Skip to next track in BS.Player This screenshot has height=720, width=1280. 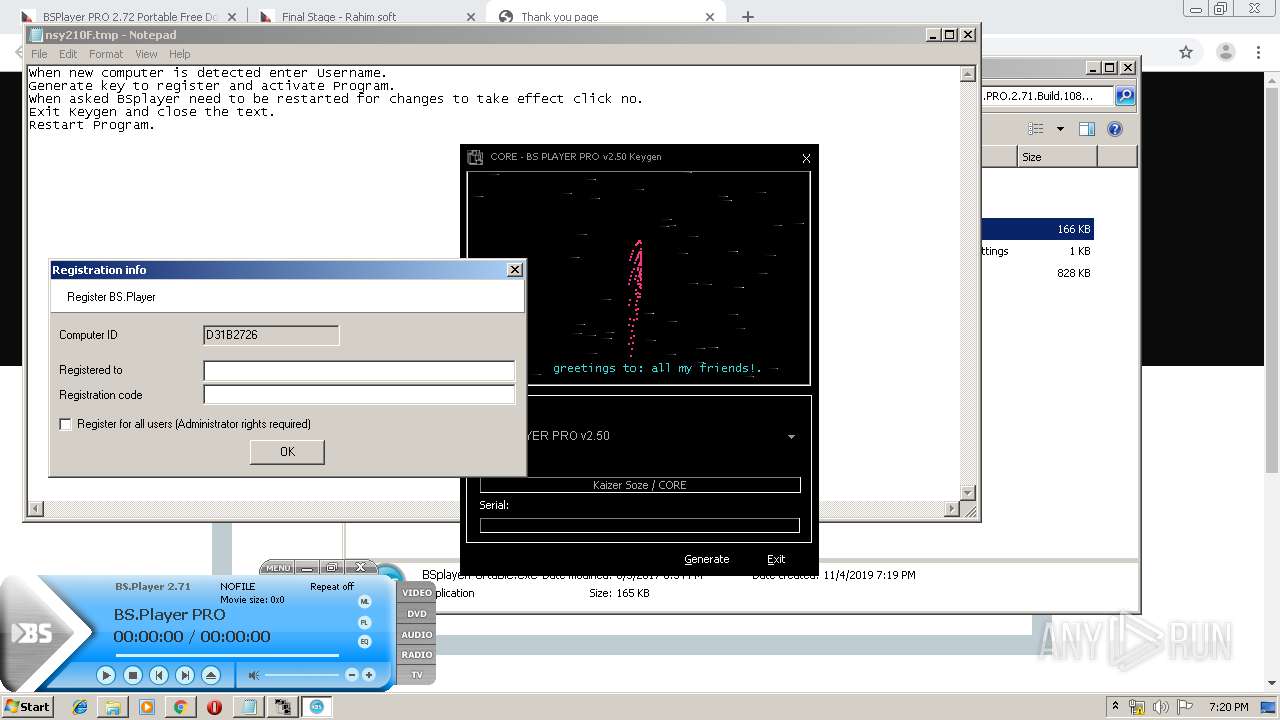pyautogui.click(x=185, y=675)
